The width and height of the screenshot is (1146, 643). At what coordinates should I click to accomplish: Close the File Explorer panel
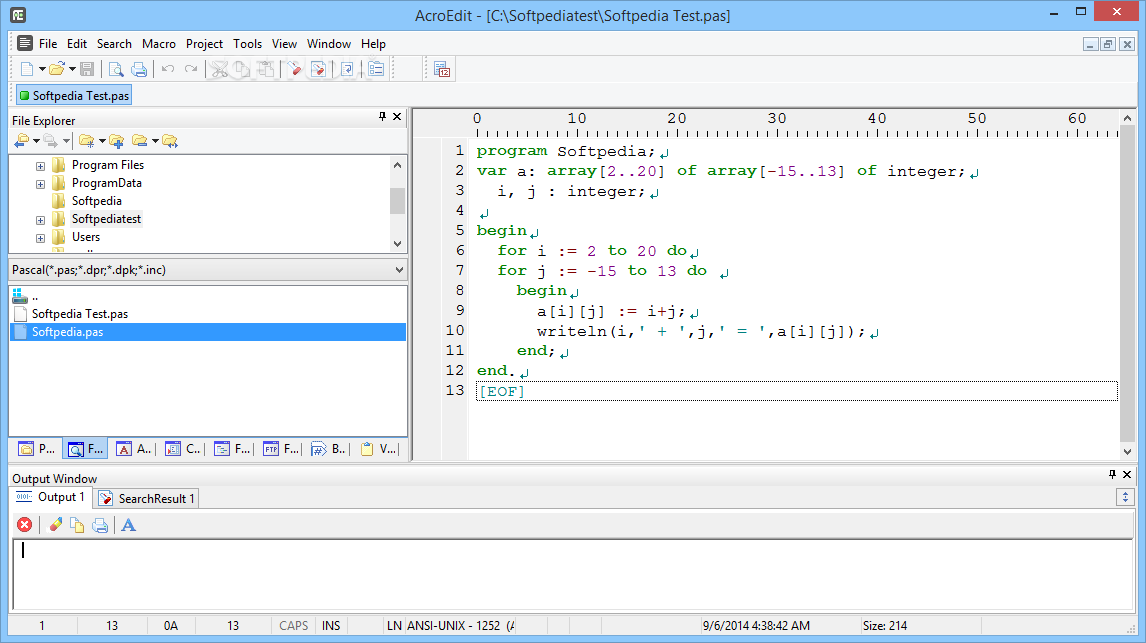397,117
